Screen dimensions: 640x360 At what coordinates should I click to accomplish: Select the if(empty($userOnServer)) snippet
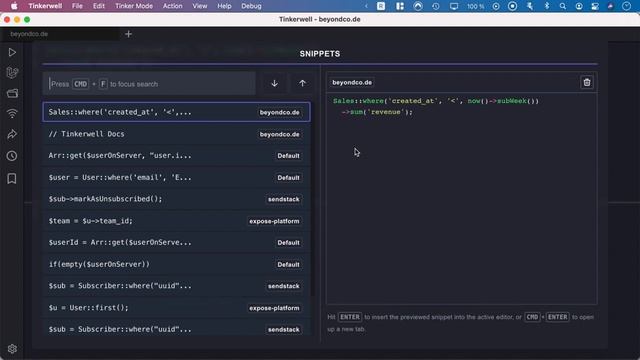(176, 264)
